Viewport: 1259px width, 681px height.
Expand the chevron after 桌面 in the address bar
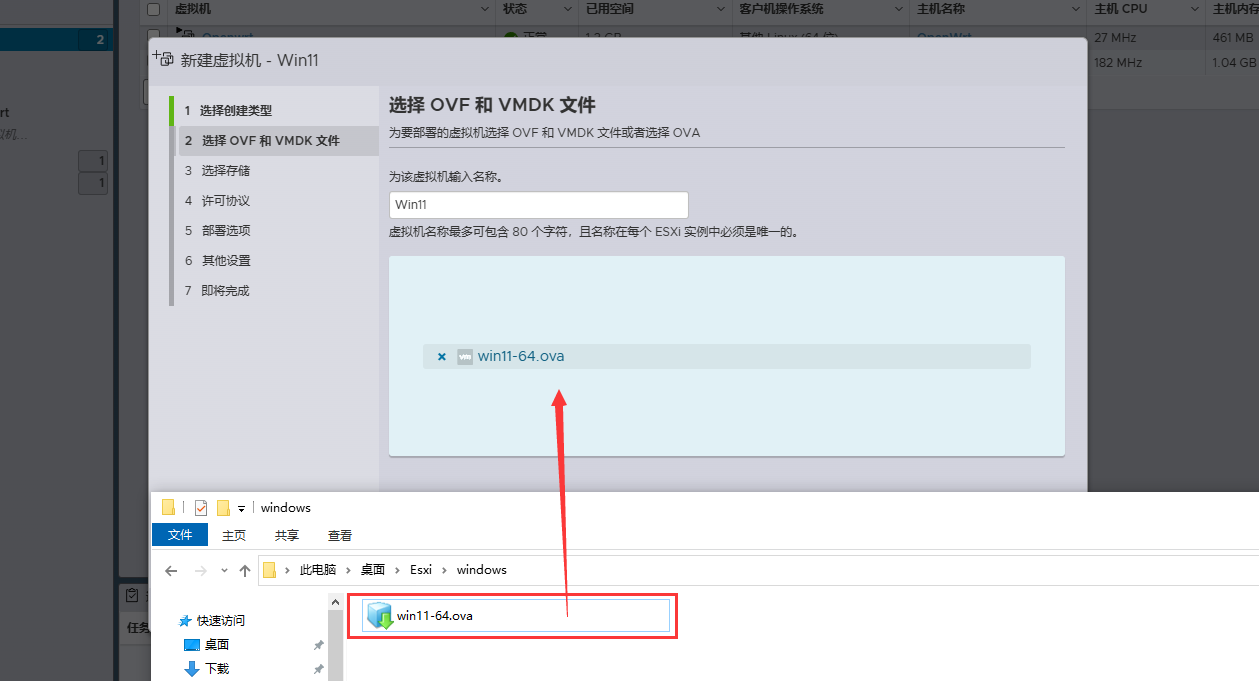[x=397, y=570]
